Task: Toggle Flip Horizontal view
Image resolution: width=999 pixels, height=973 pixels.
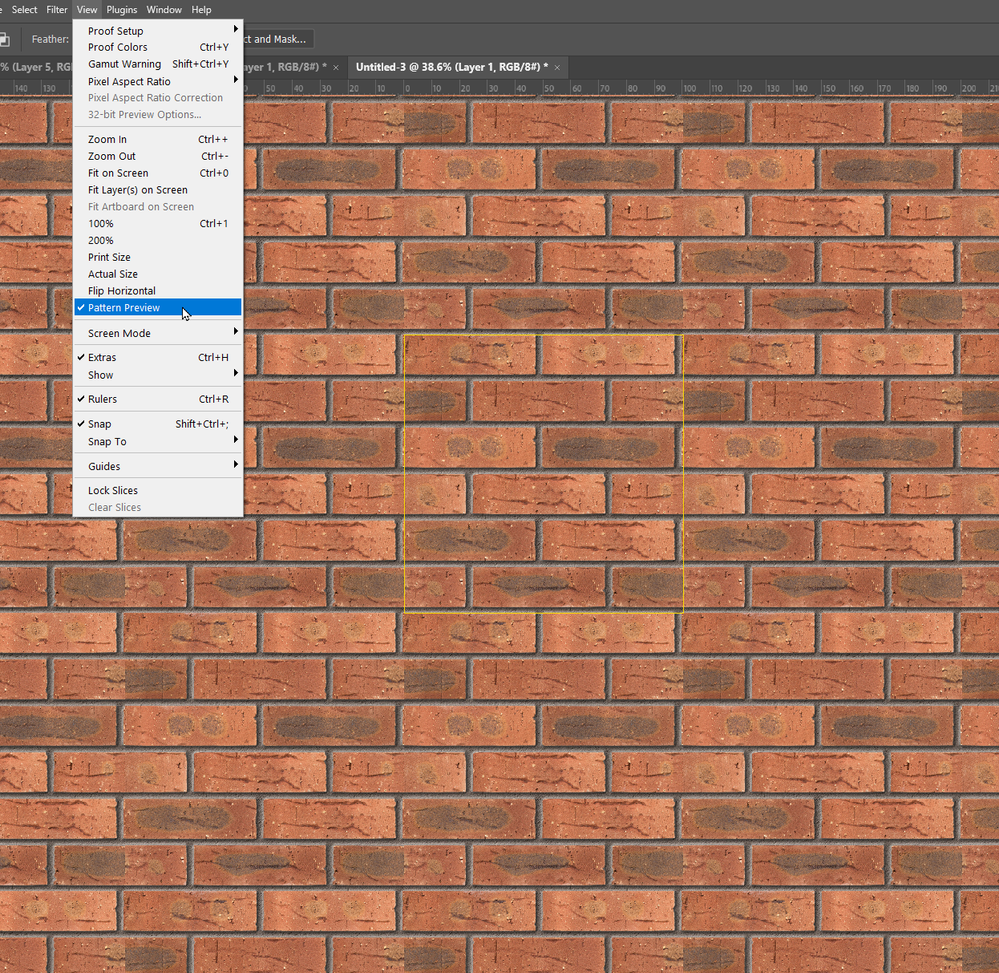Action: click(x=158, y=291)
